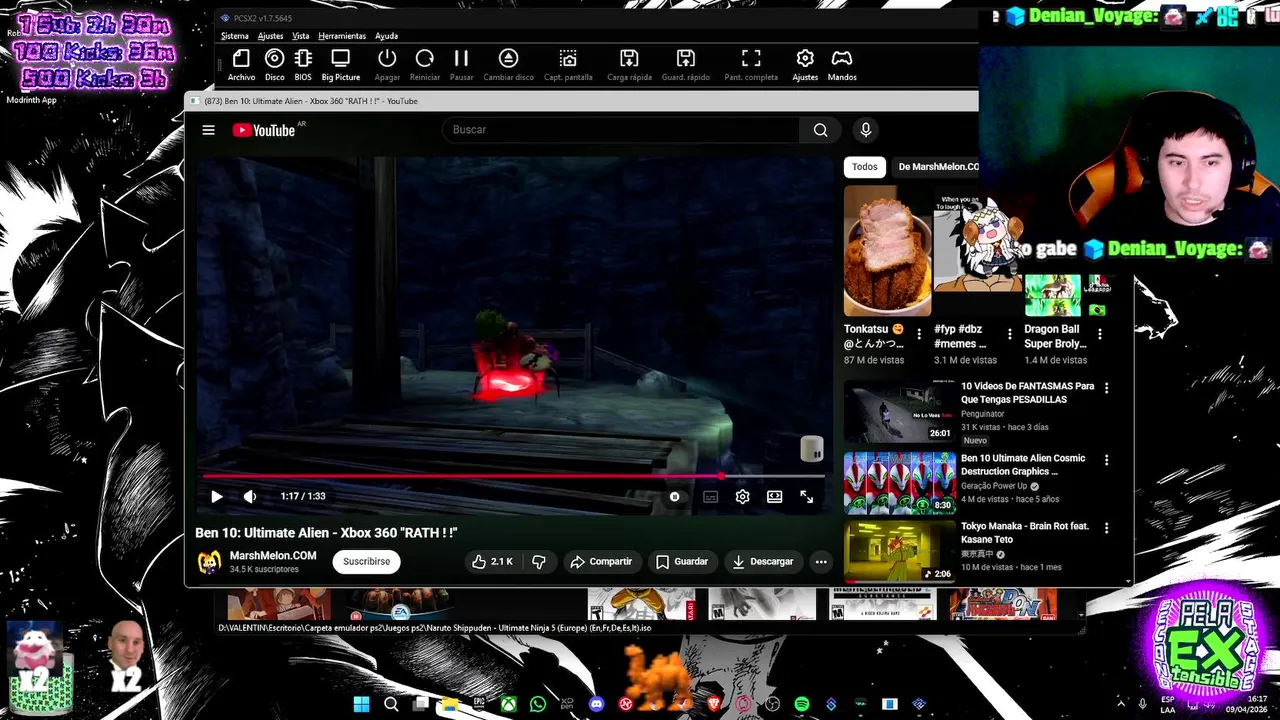Mute the YouTube video volume

[x=250, y=496]
